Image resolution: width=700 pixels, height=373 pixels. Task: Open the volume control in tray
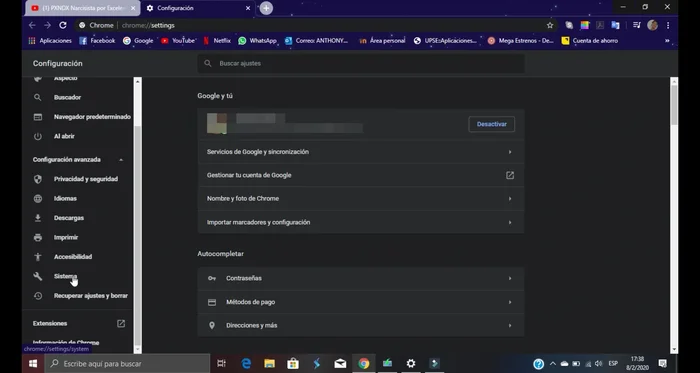599,364
